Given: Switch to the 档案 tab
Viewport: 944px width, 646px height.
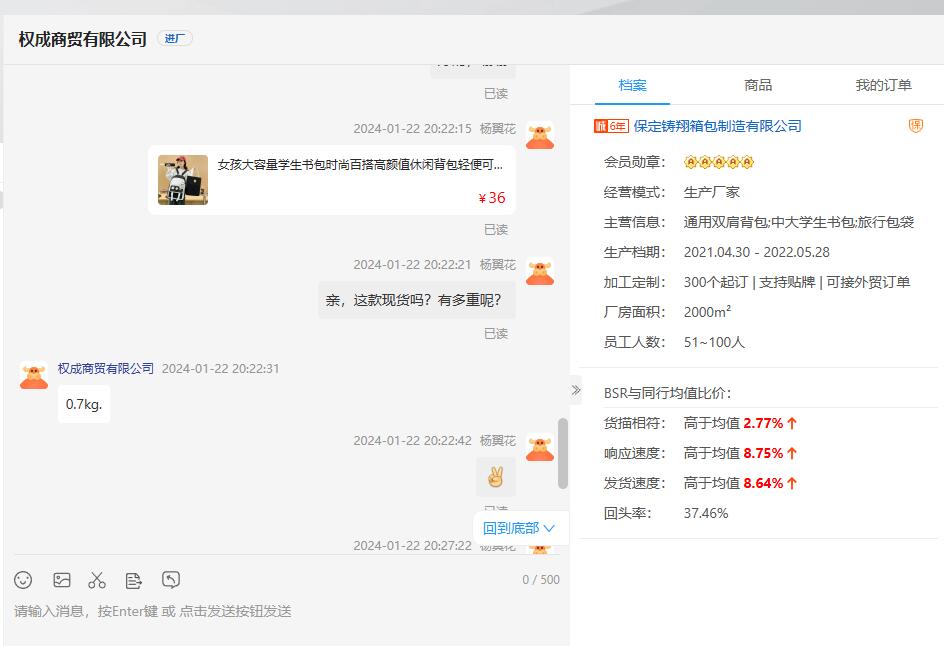Looking at the screenshot, I should (632, 85).
